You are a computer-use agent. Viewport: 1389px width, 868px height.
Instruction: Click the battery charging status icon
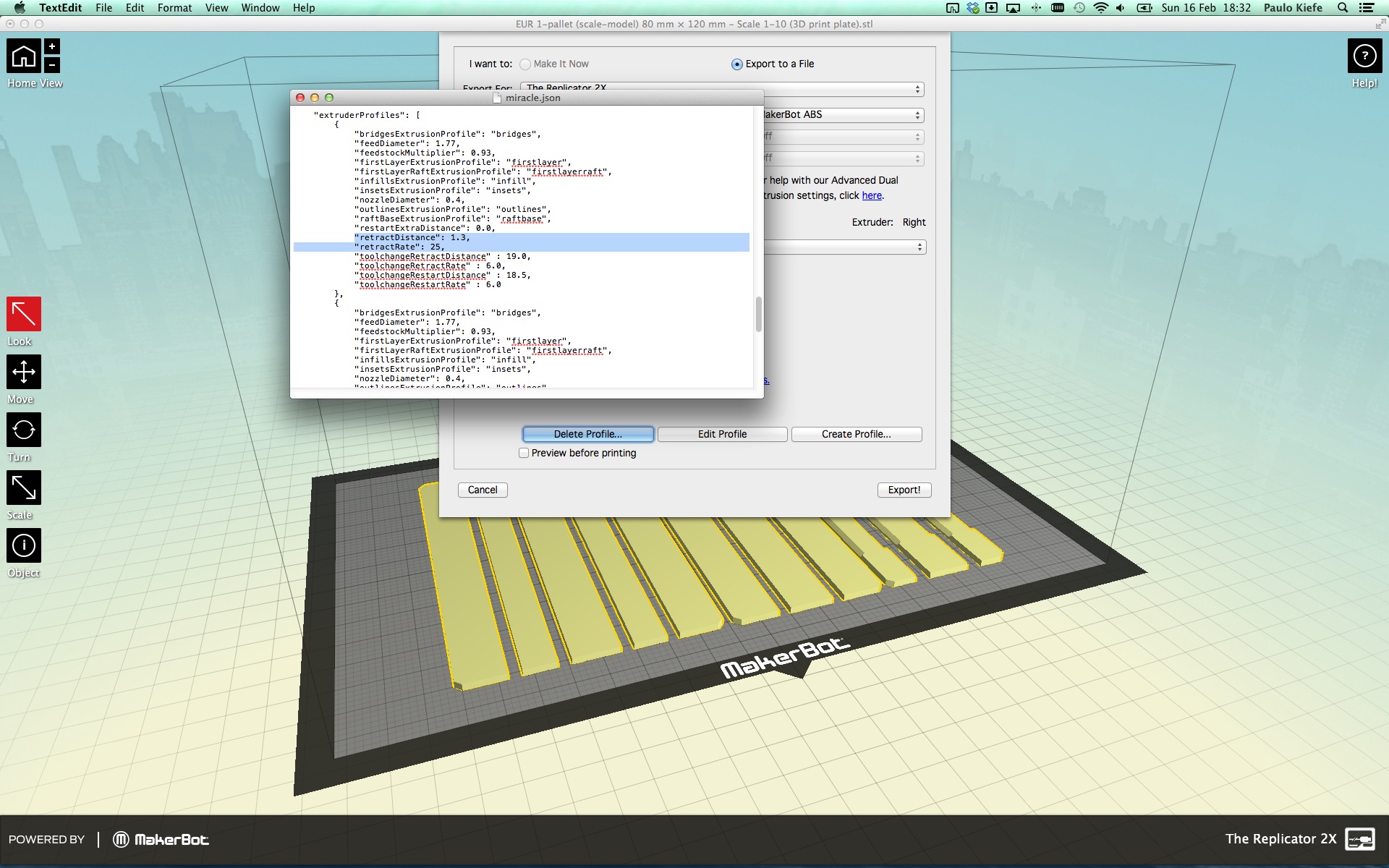(1144, 8)
